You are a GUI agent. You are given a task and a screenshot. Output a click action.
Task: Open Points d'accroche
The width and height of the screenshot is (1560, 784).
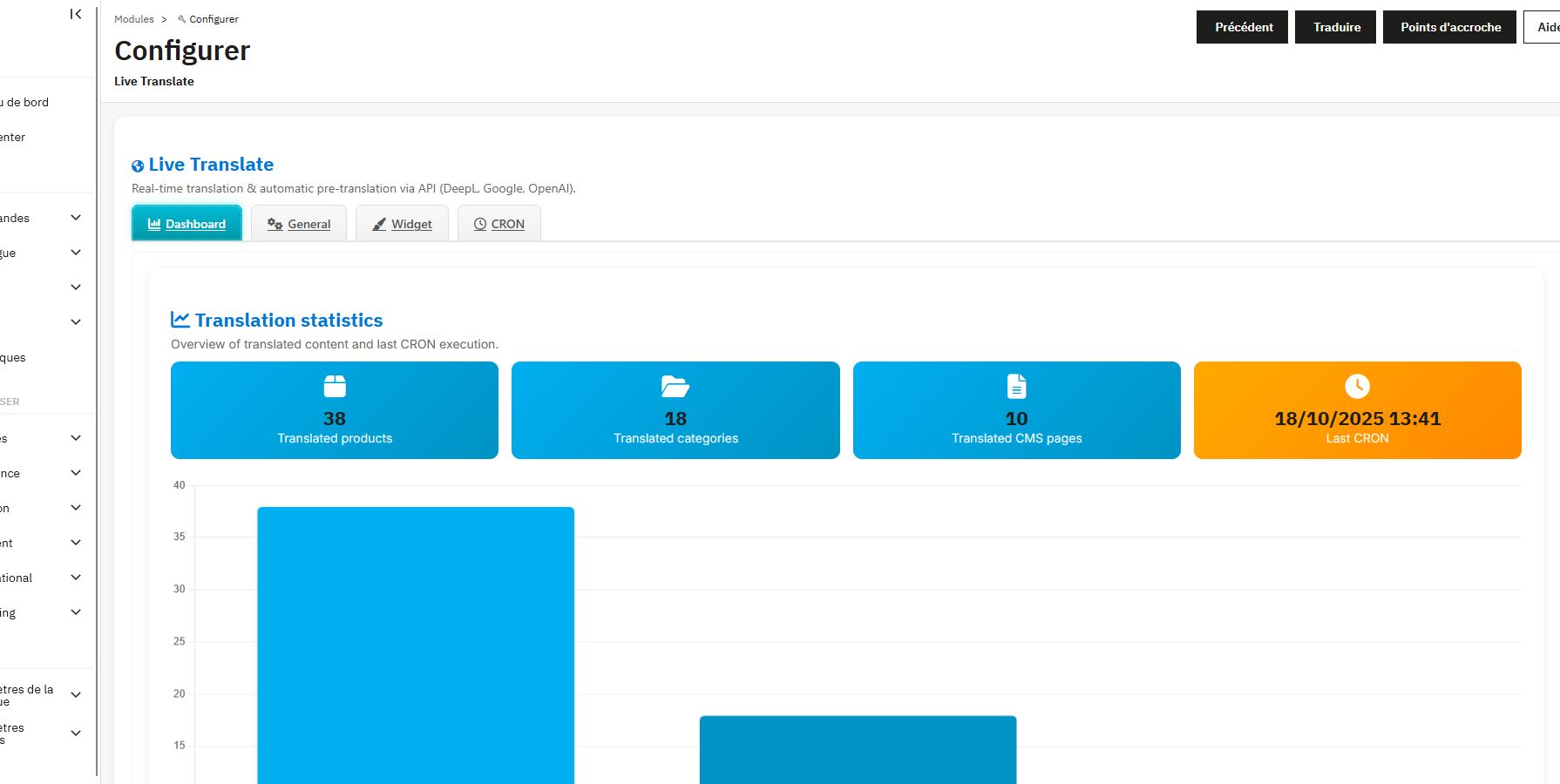click(x=1449, y=27)
